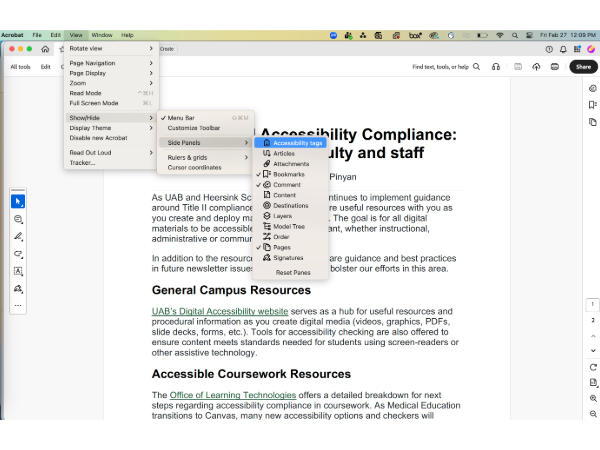
Task: Toggle the Menu Bar checkmark
Action: coord(205,118)
